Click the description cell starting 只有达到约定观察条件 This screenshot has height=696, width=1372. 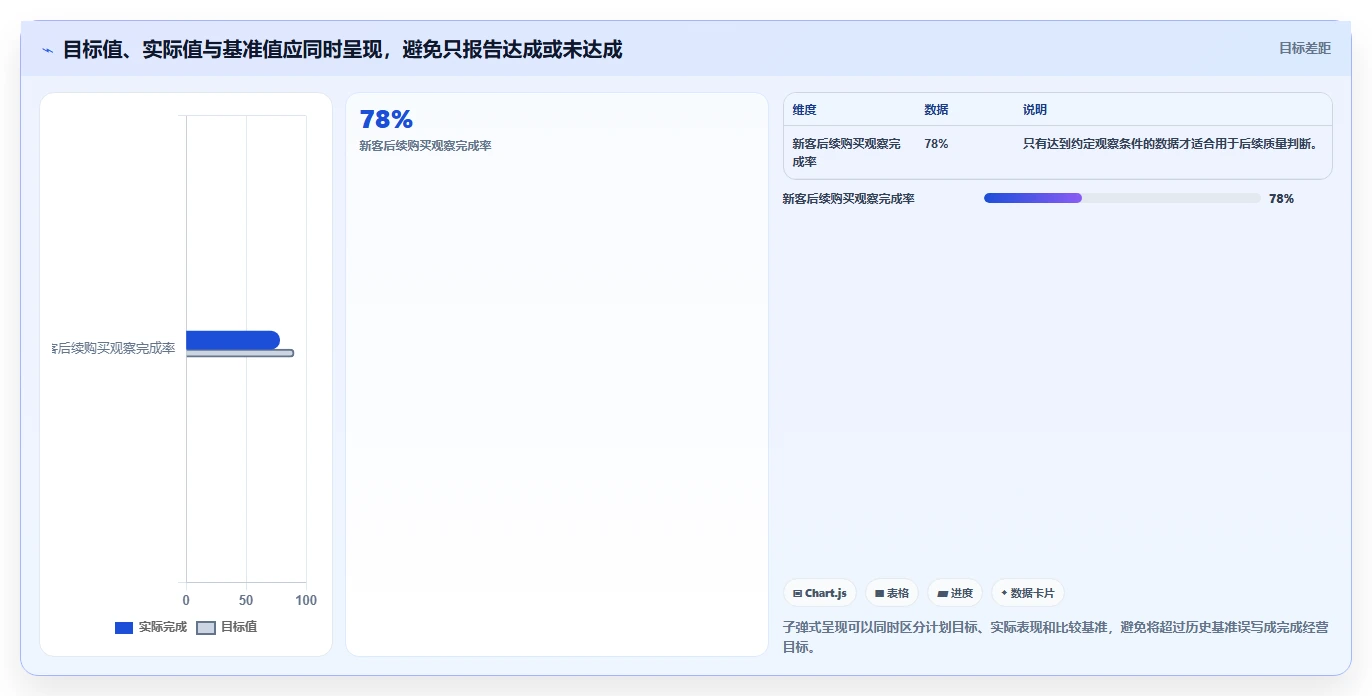[1170, 144]
